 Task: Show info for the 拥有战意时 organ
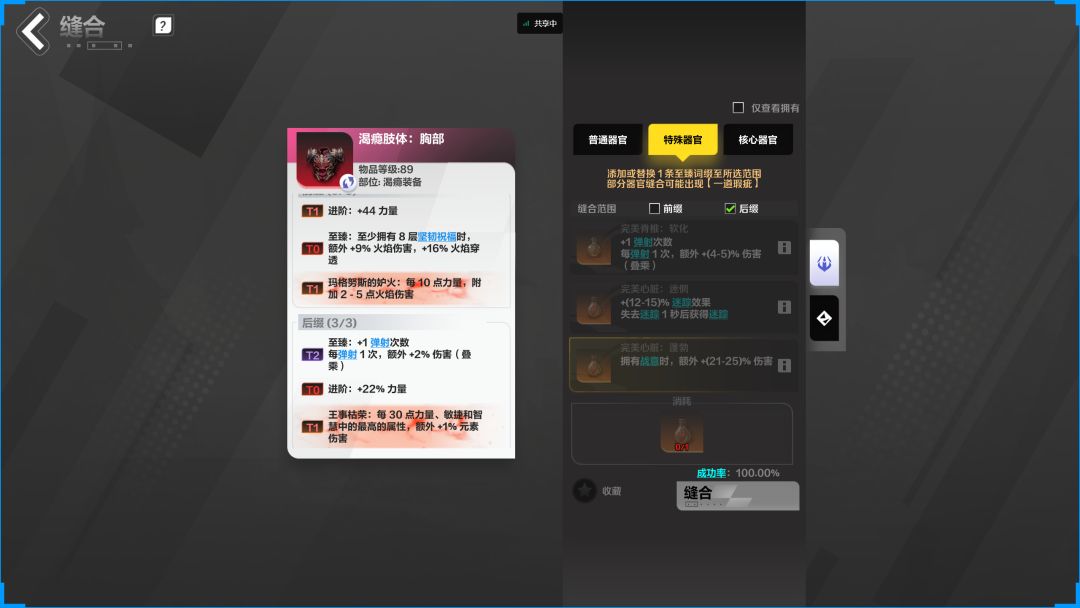tap(784, 366)
